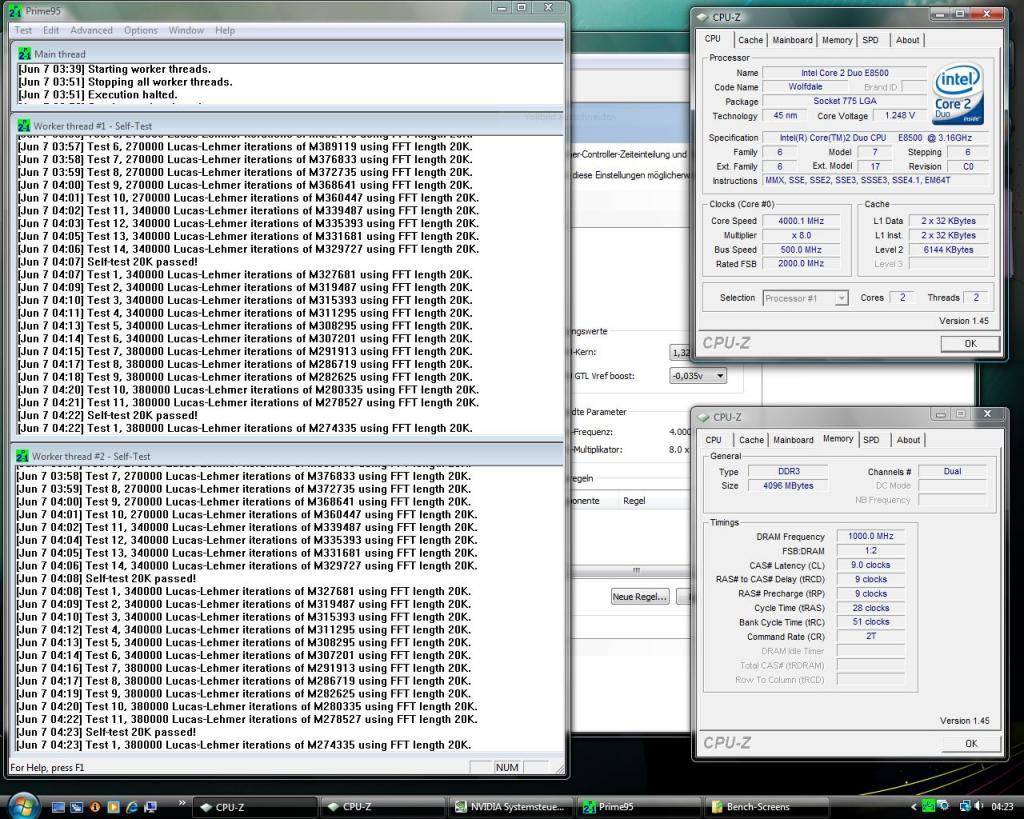This screenshot has height=819, width=1024.
Task: Select Cache tab in top CPU-Z window
Action: [x=750, y=40]
